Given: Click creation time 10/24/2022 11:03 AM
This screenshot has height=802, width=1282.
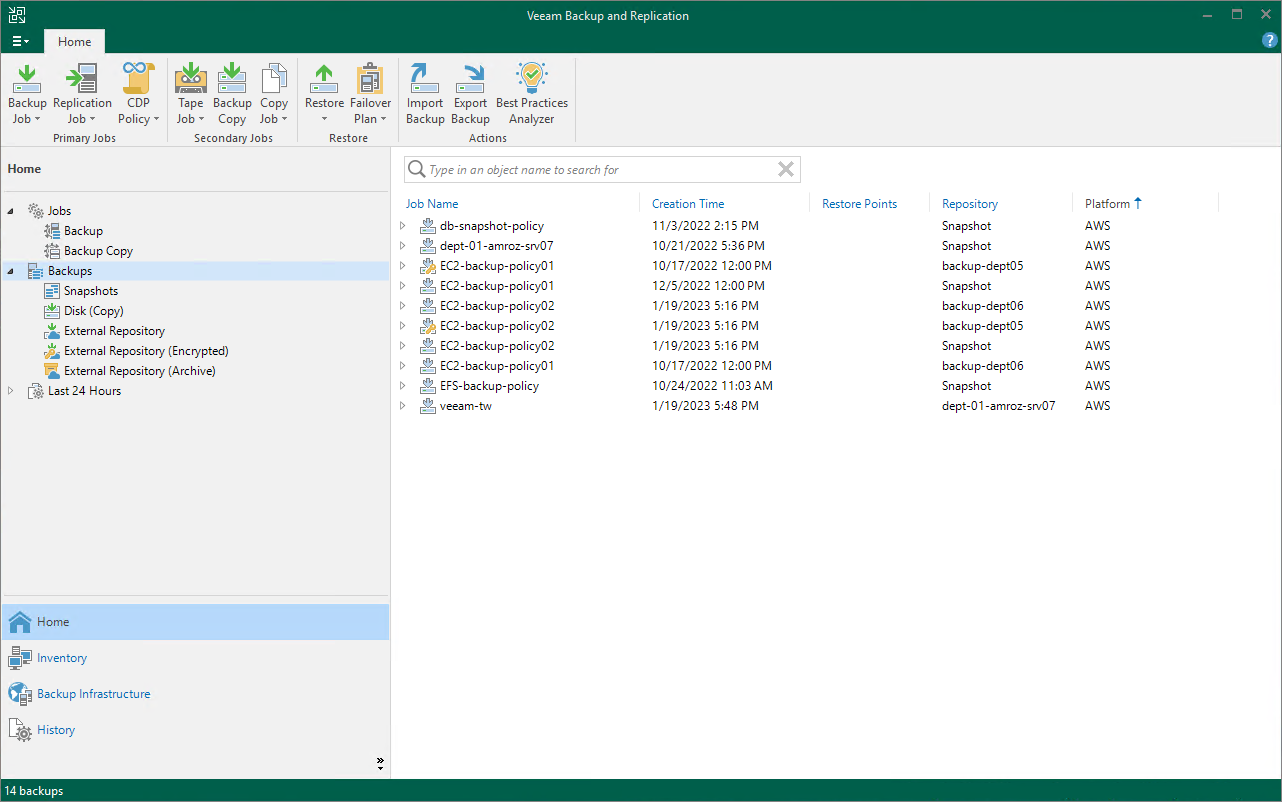Looking at the screenshot, I should click(x=712, y=386).
